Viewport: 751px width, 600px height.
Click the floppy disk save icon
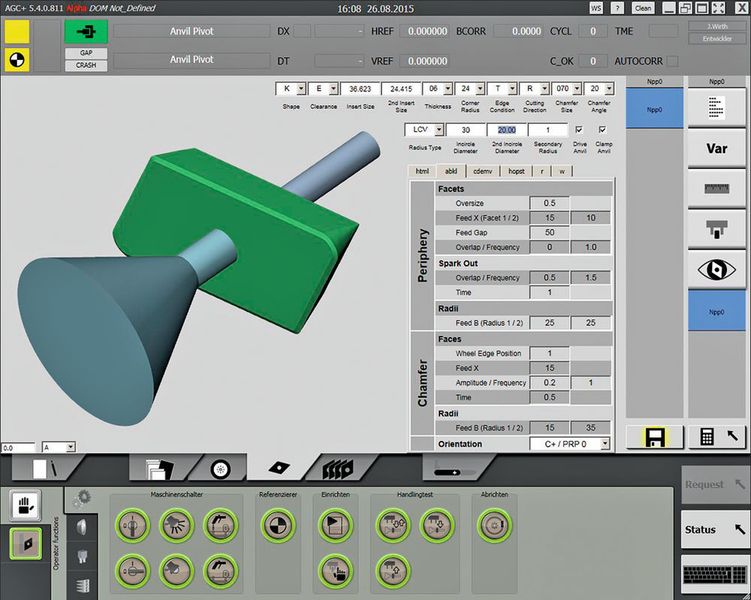654,437
